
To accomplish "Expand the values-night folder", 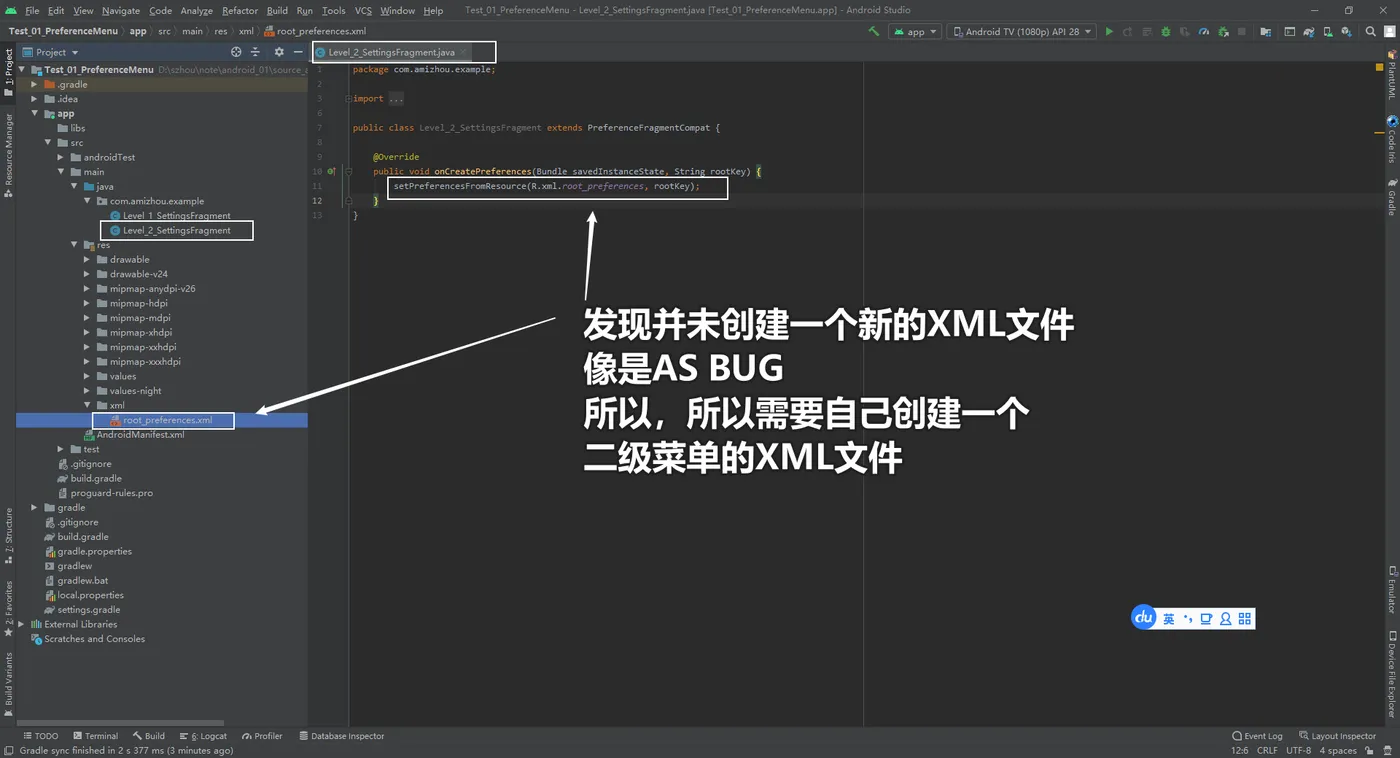I will (x=87, y=391).
